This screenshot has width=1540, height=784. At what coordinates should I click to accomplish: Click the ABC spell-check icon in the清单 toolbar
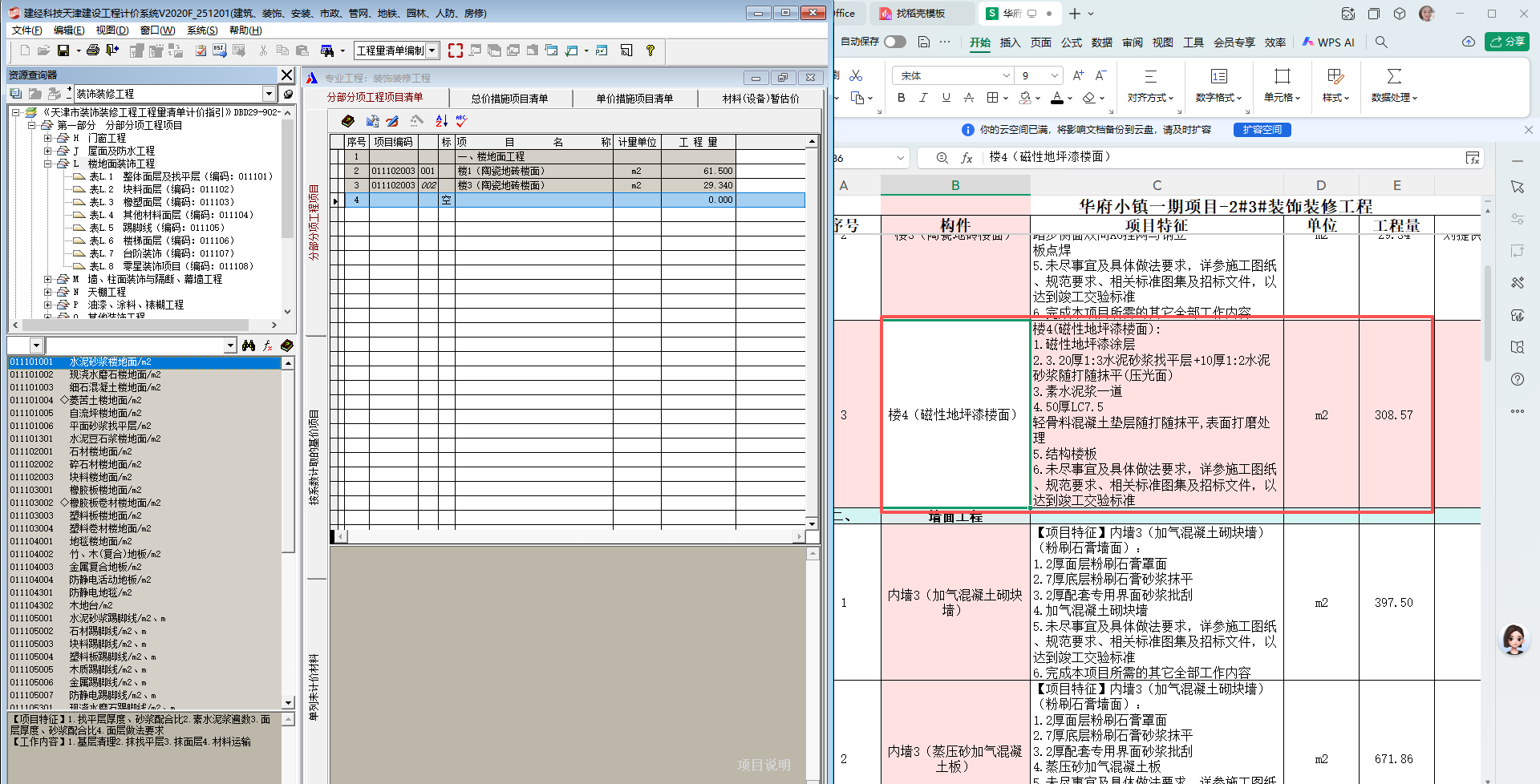coord(460,121)
